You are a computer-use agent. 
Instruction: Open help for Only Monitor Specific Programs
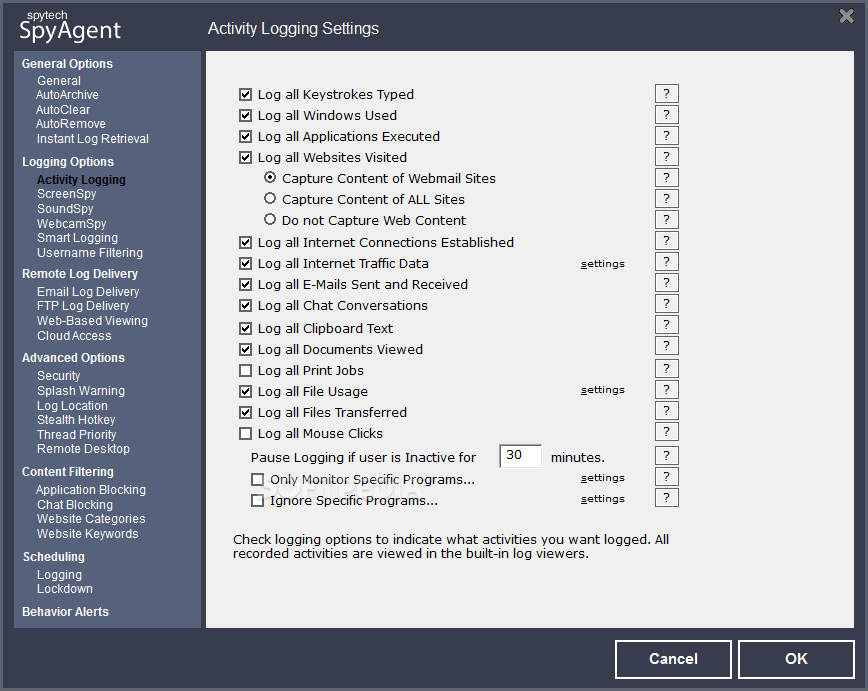tap(666, 477)
